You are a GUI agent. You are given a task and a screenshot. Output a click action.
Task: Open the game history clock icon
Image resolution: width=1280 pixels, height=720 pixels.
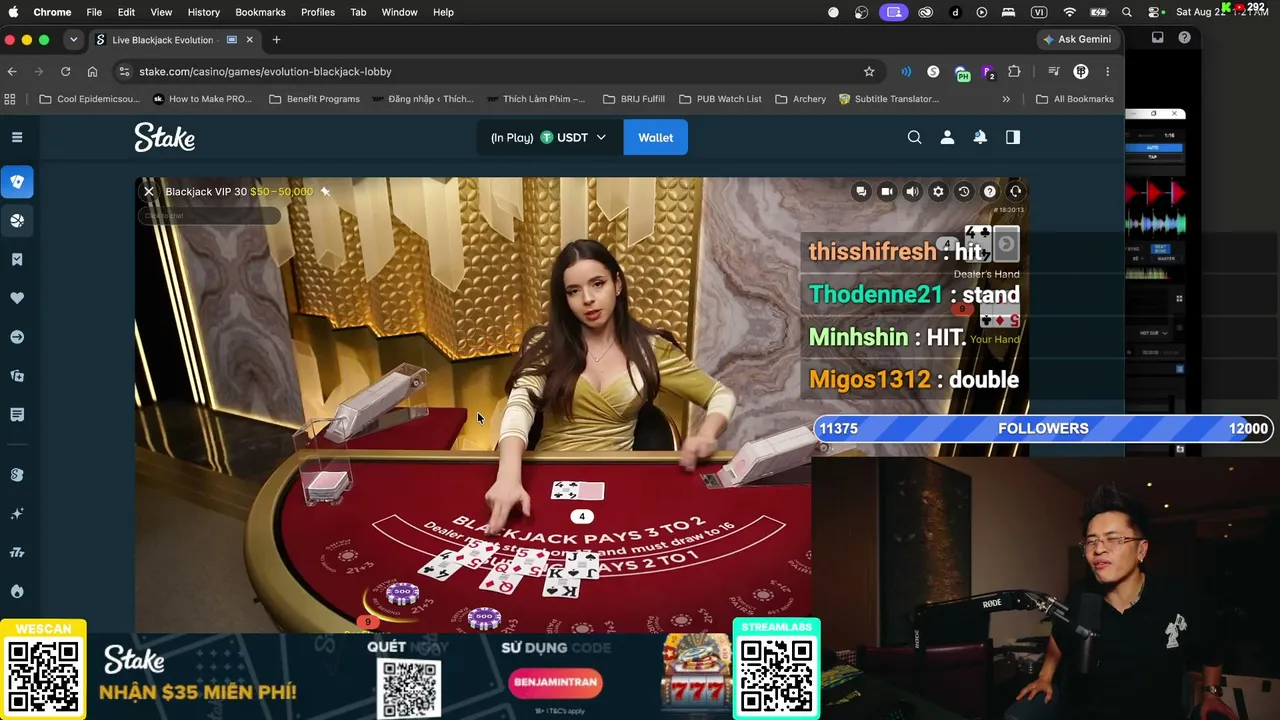coord(964,191)
